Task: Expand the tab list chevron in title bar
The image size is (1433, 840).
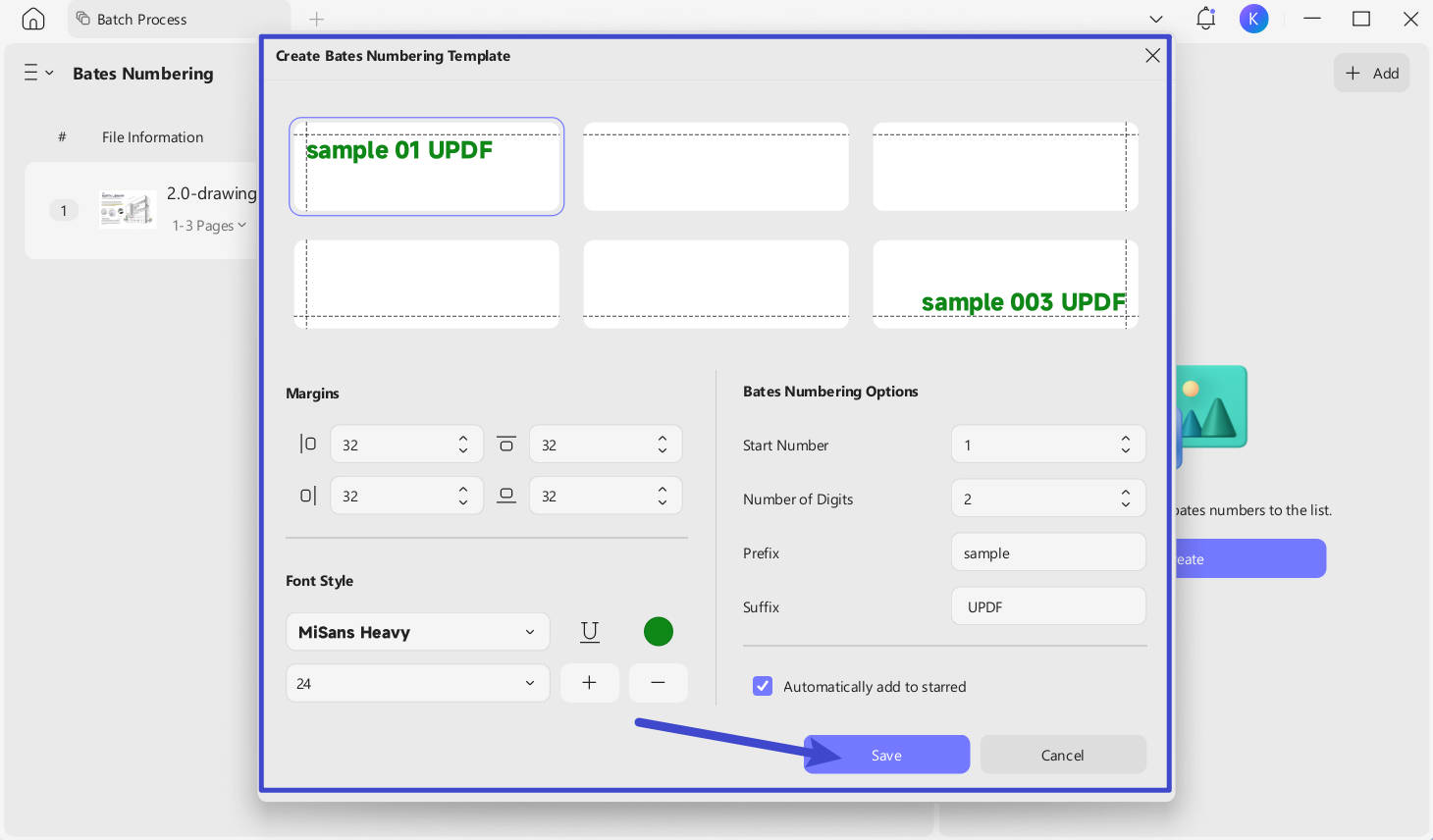Action: click(x=1156, y=19)
